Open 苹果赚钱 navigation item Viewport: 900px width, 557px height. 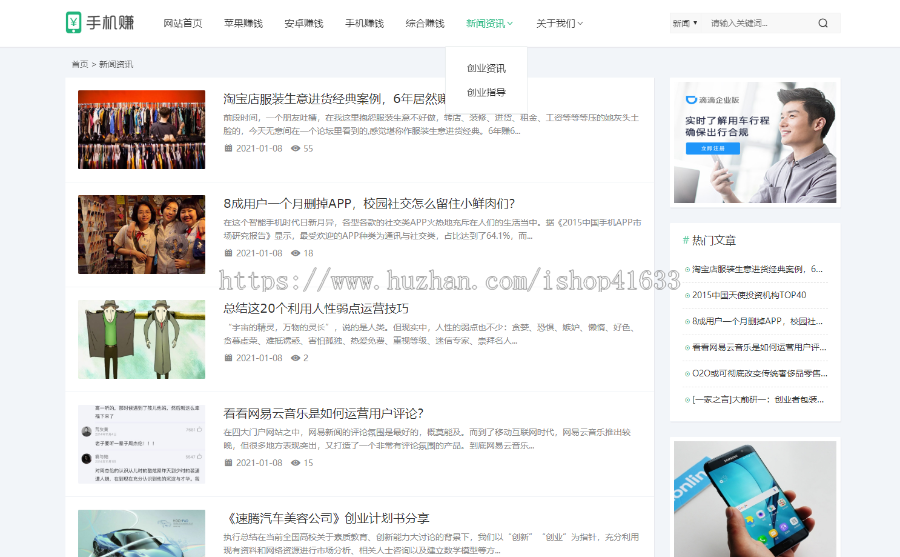point(243,24)
